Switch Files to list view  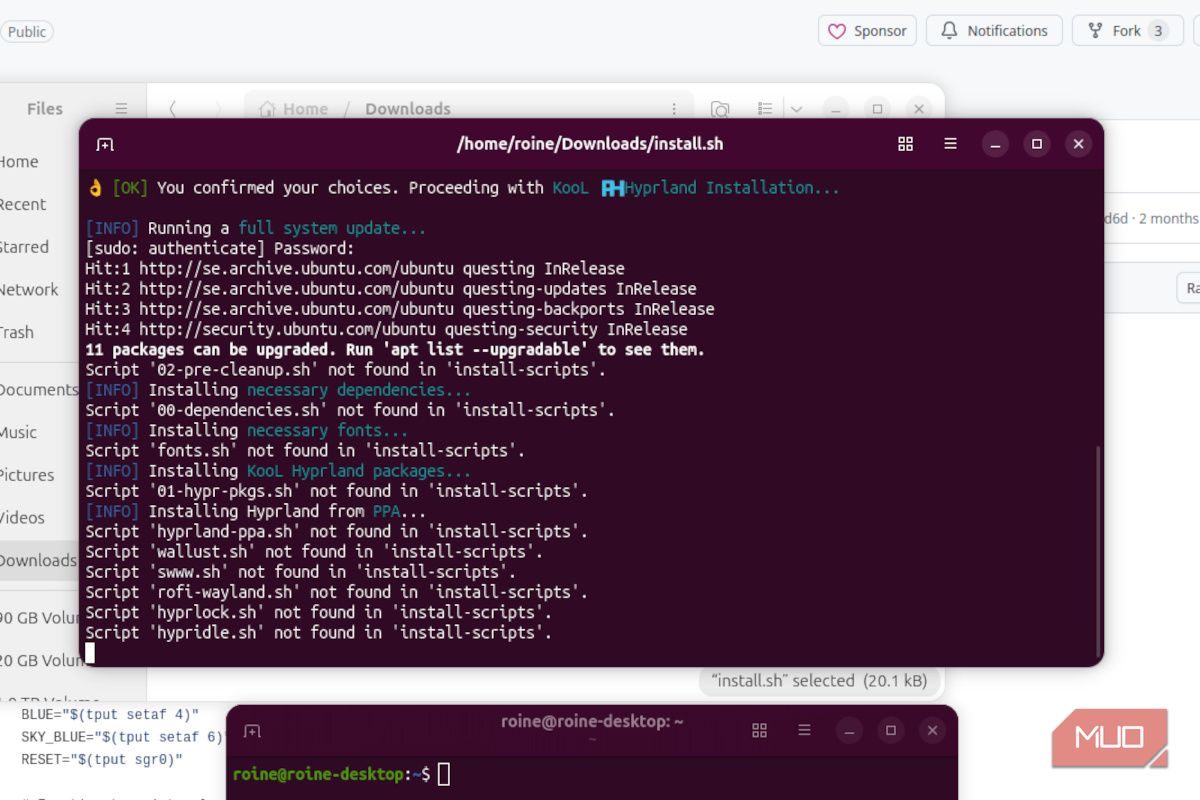tap(765, 109)
